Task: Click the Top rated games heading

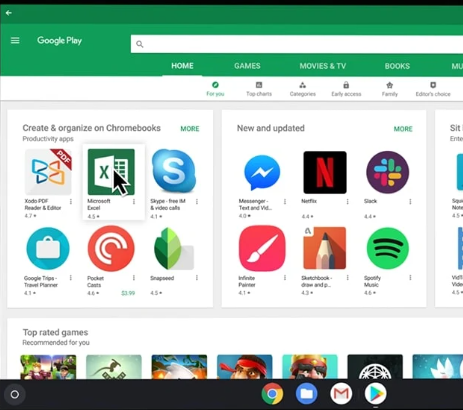Action: click(55, 332)
